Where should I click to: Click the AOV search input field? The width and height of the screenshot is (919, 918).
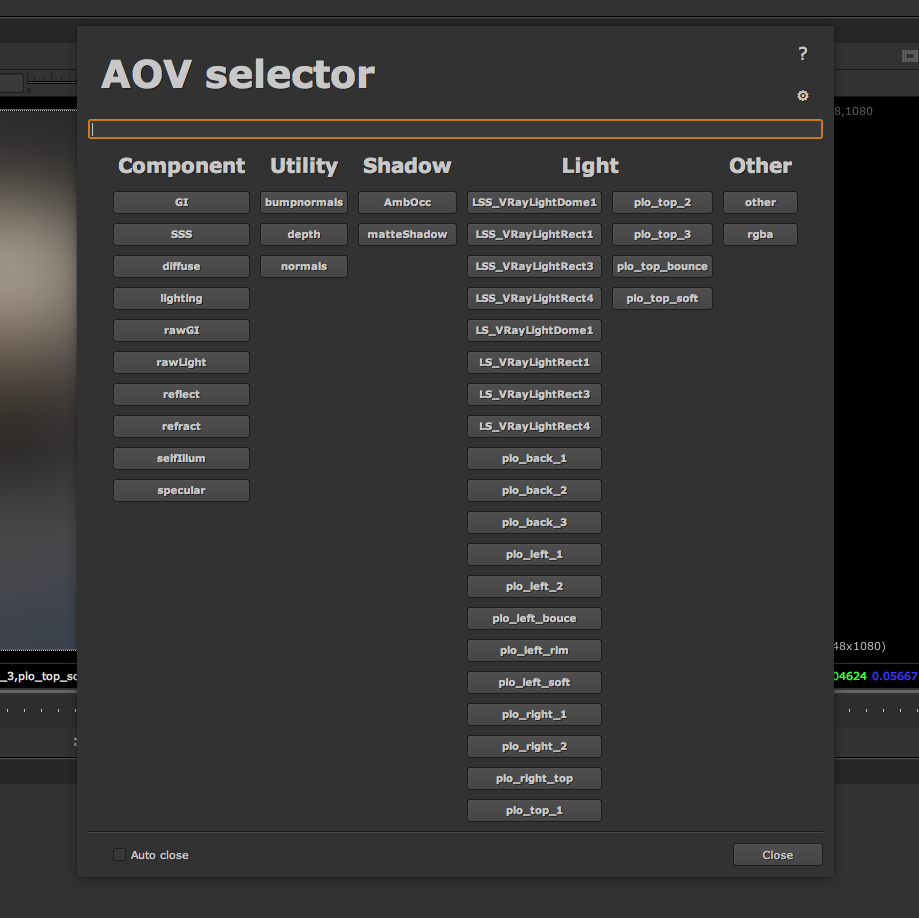coord(455,129)
